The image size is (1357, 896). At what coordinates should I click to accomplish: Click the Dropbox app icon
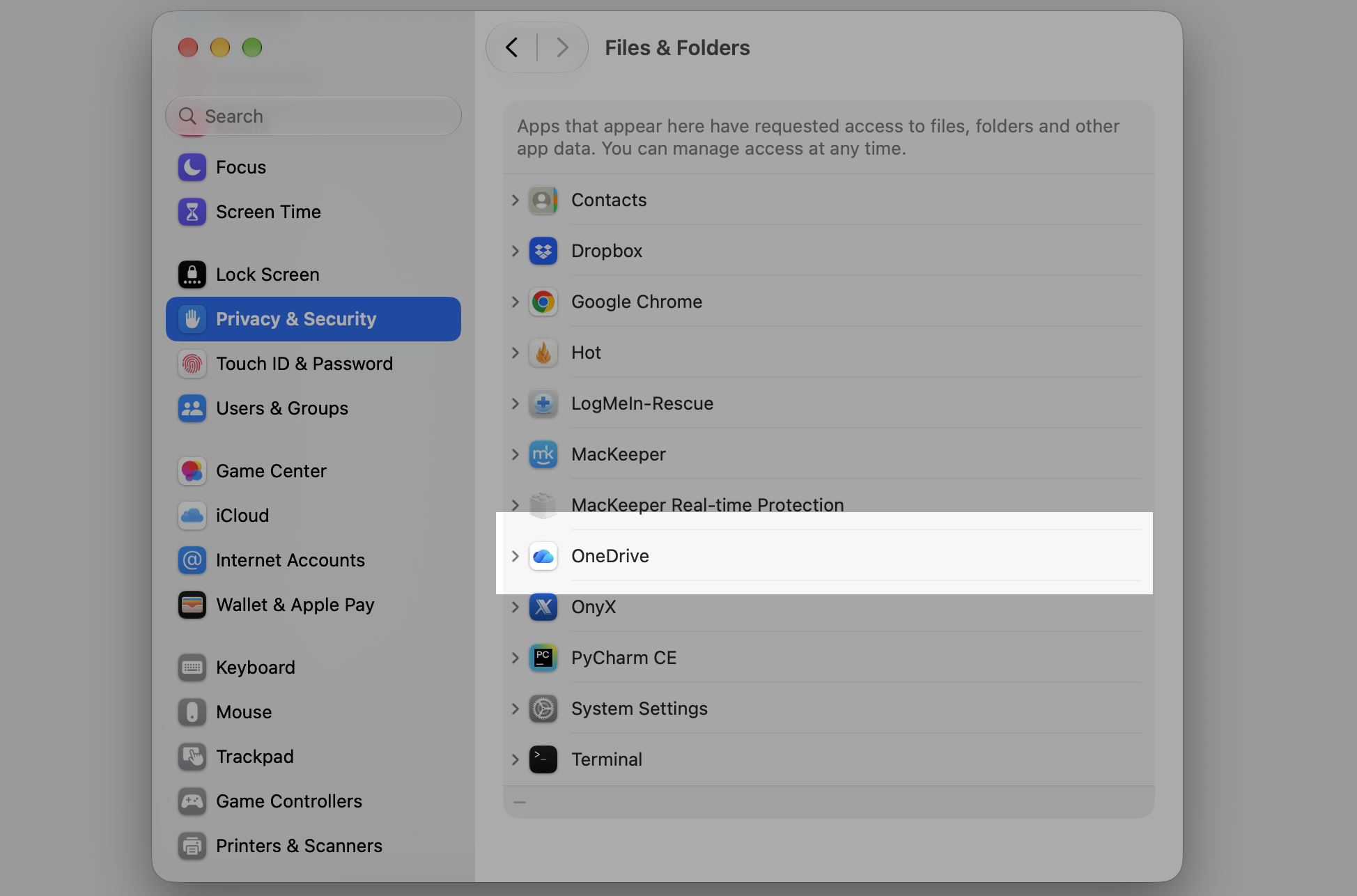coord(543,251)
